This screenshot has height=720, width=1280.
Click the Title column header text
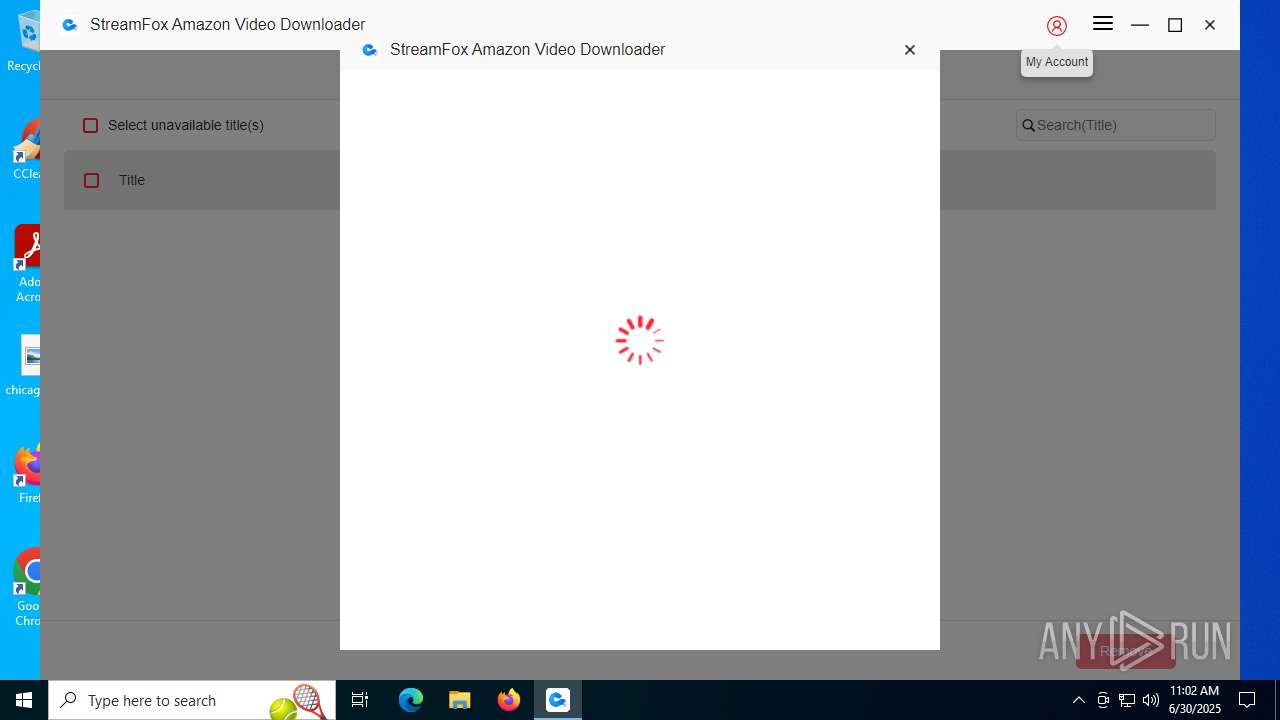click(132, 180)
